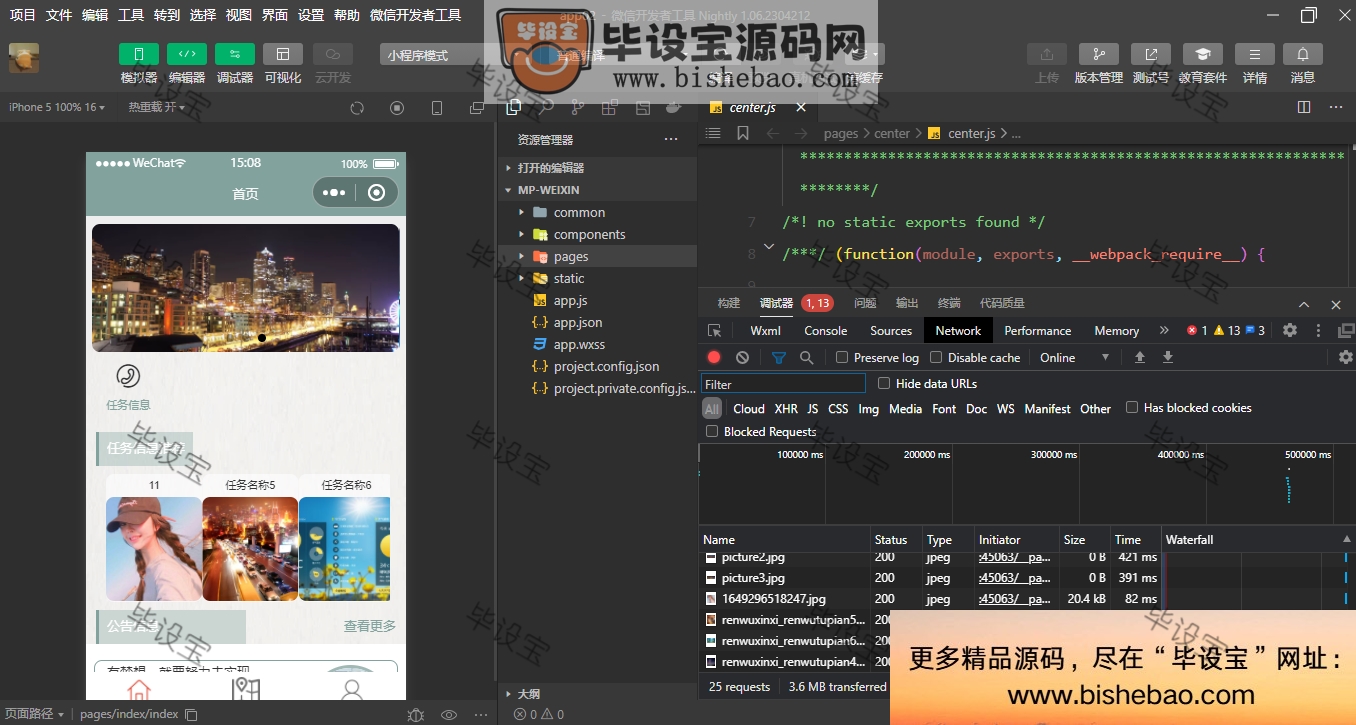
Task: Open DevTools settings gear
Action: (x=1290, y=330)
